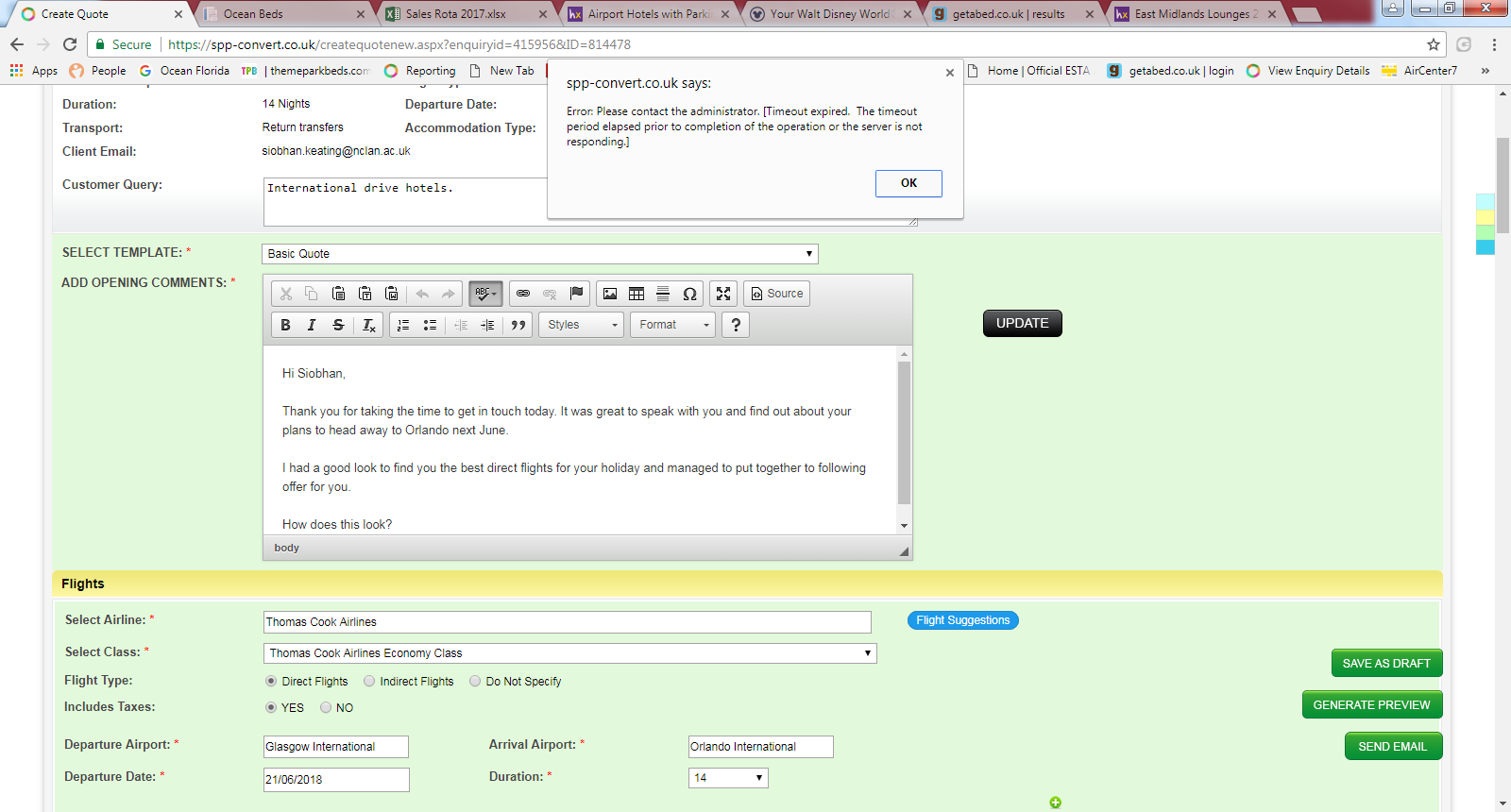Open the About CKEditor help icon
This screenshot has height=812, width=1511.
736,325
